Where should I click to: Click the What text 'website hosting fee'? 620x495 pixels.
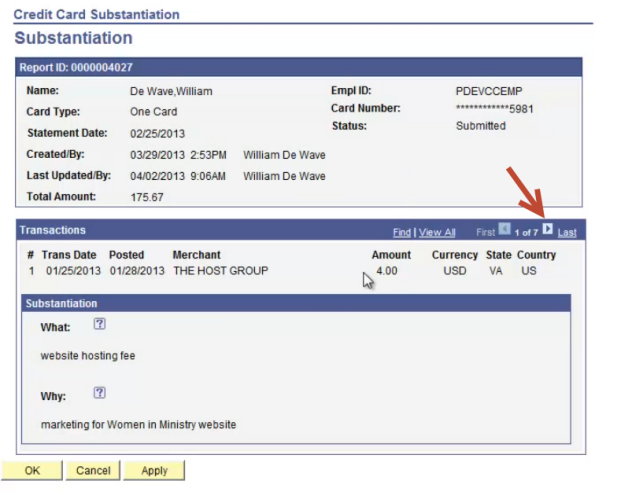(x=88, y=355)
